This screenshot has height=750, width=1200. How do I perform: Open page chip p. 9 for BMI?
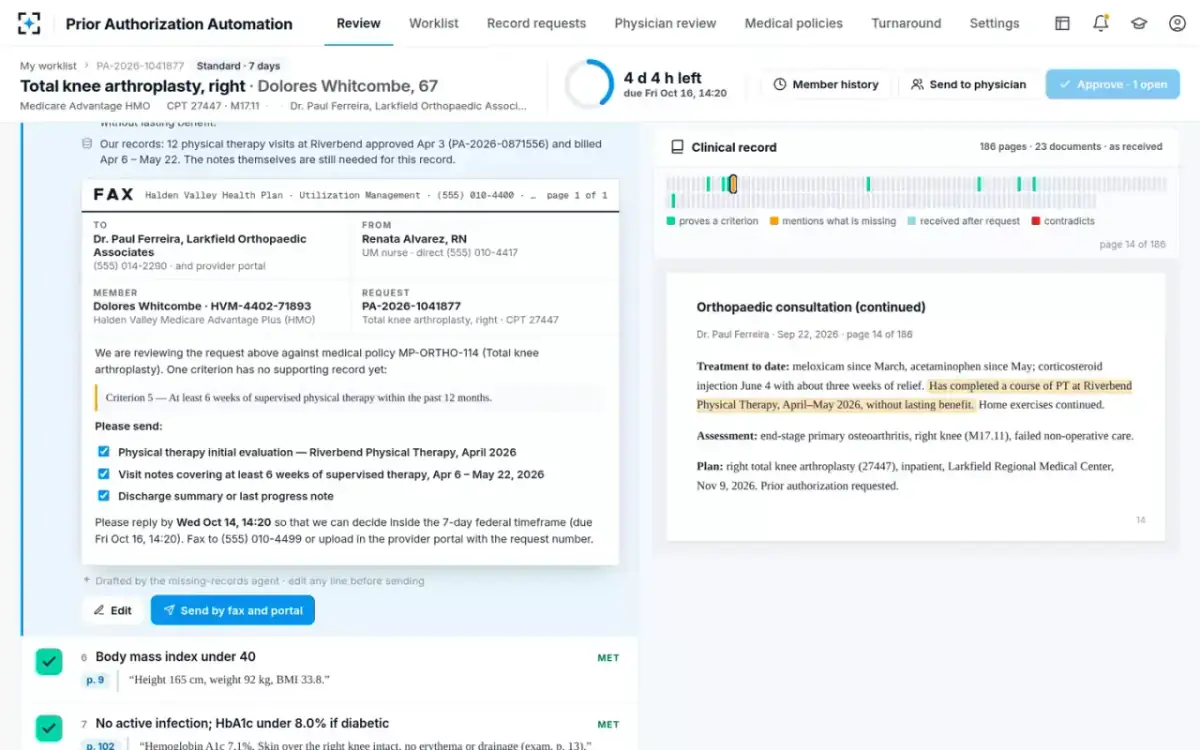point(95,680)
